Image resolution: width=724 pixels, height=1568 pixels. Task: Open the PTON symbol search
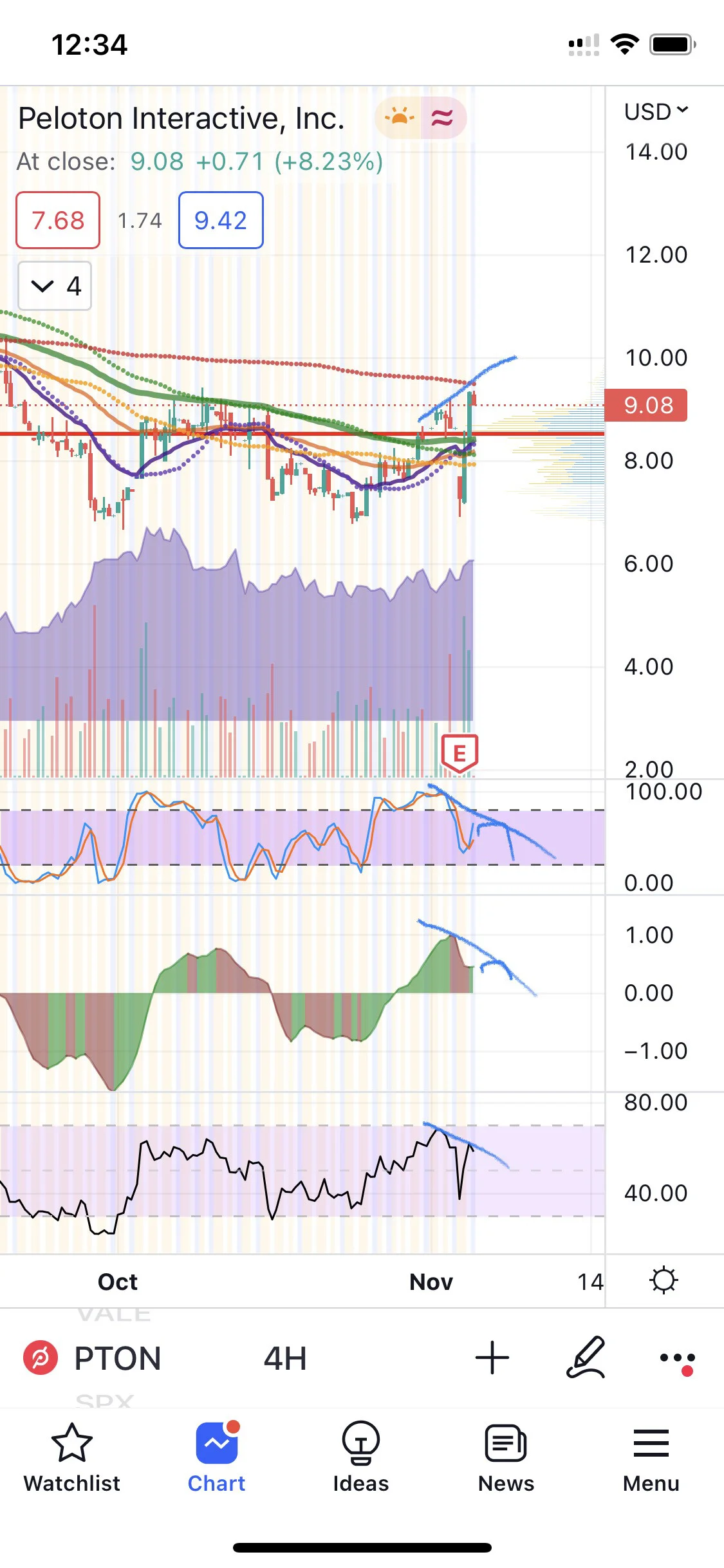tap(117, 1358)
